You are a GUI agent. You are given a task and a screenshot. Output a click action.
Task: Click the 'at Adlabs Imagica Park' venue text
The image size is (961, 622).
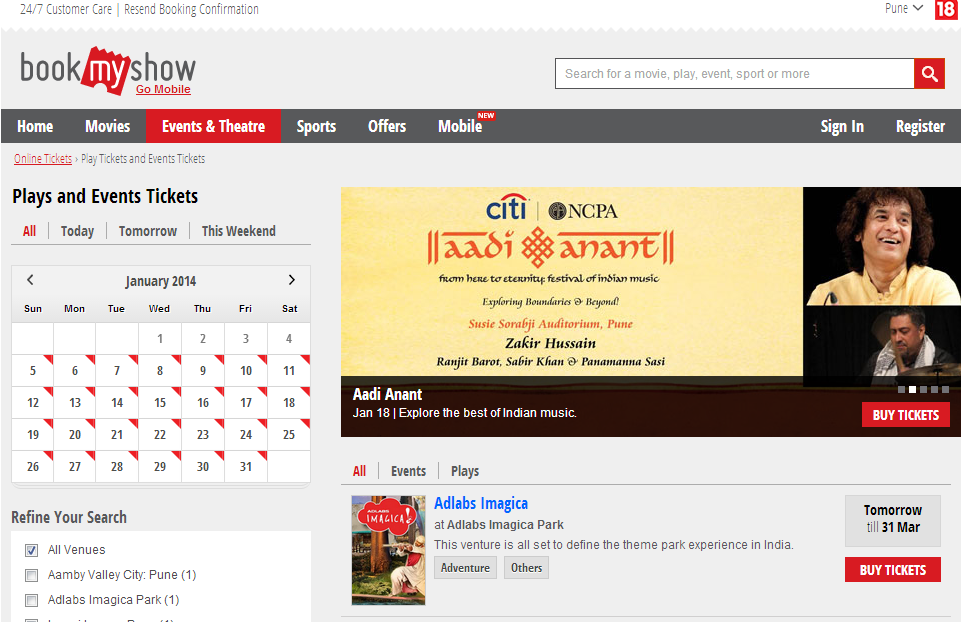point(499,525)
